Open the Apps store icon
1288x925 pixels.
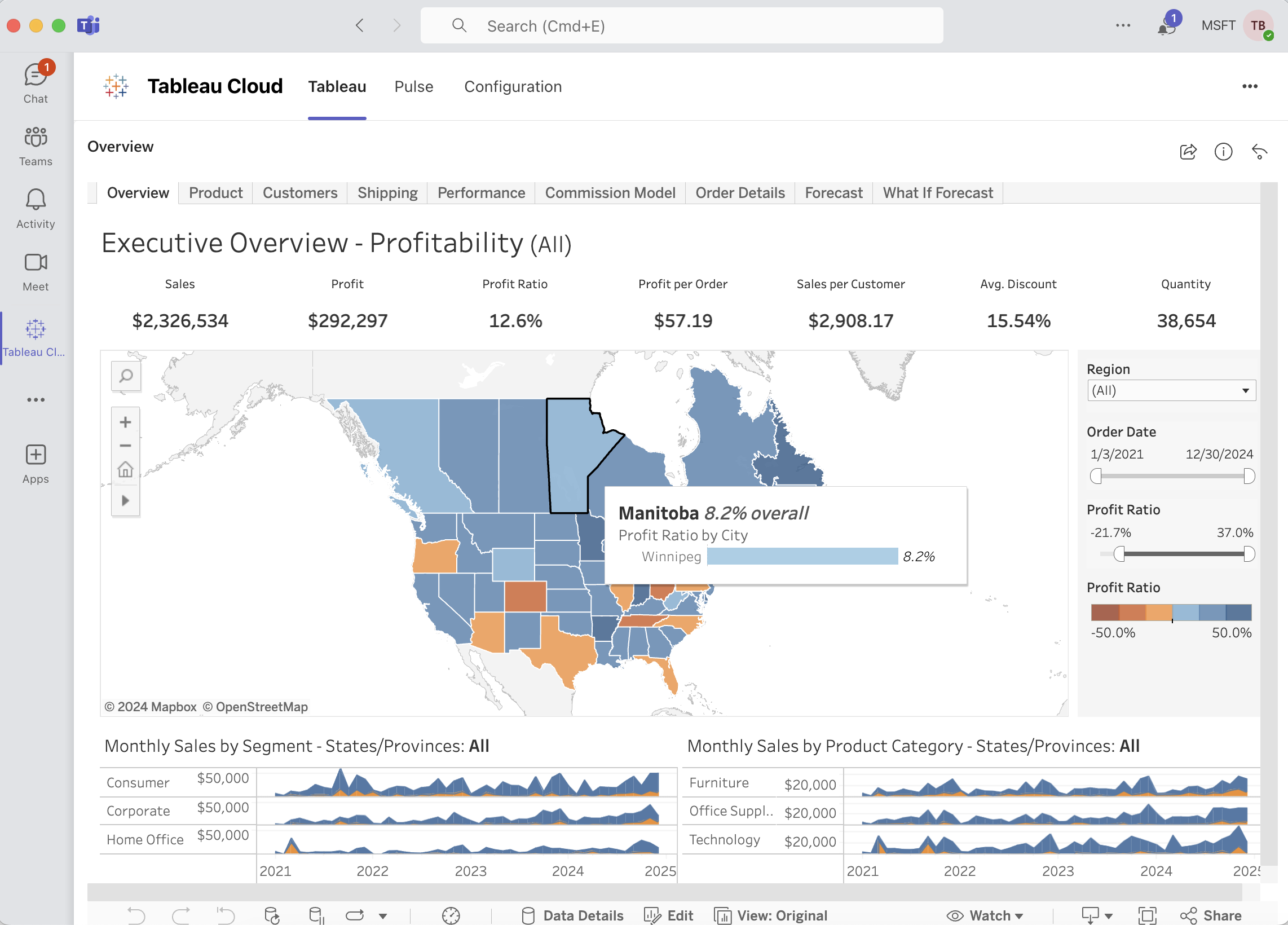click(x=35, y=464)
